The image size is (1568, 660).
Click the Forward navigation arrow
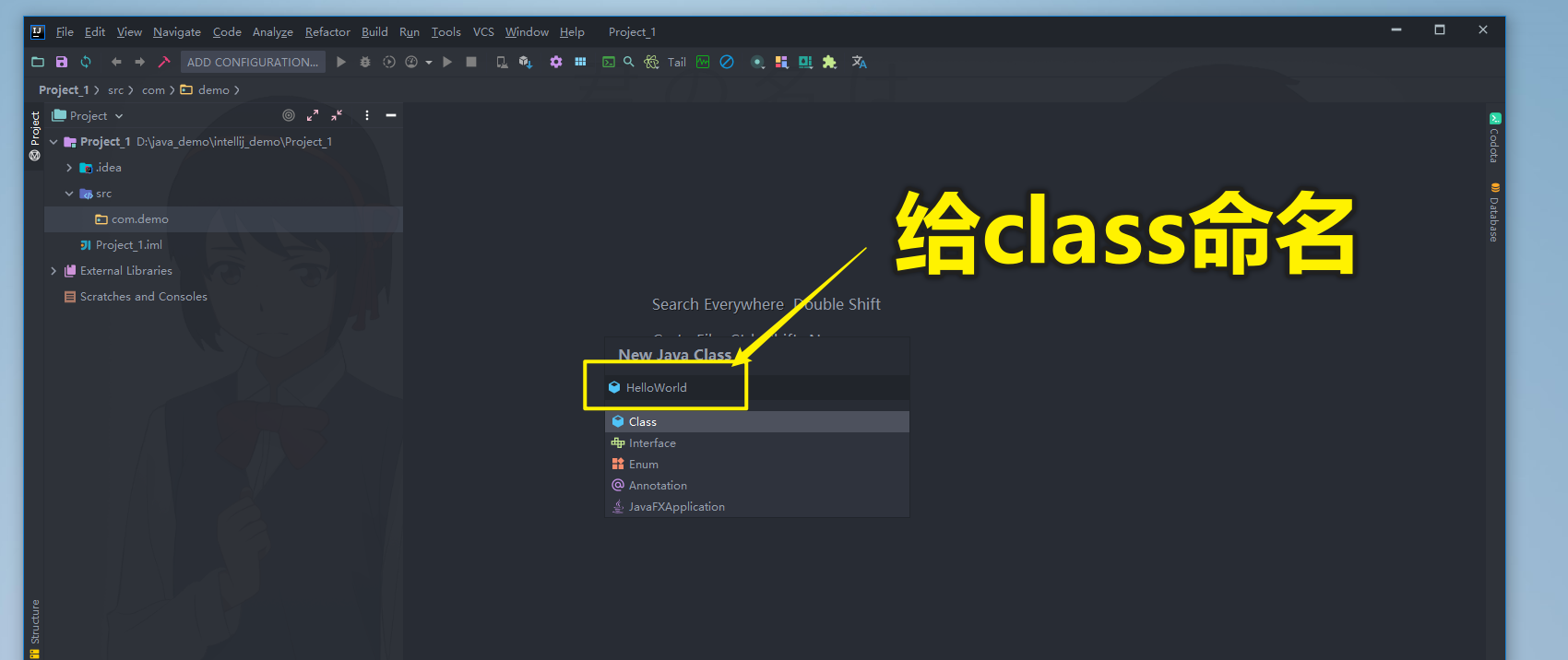click(x=140, y=62)
